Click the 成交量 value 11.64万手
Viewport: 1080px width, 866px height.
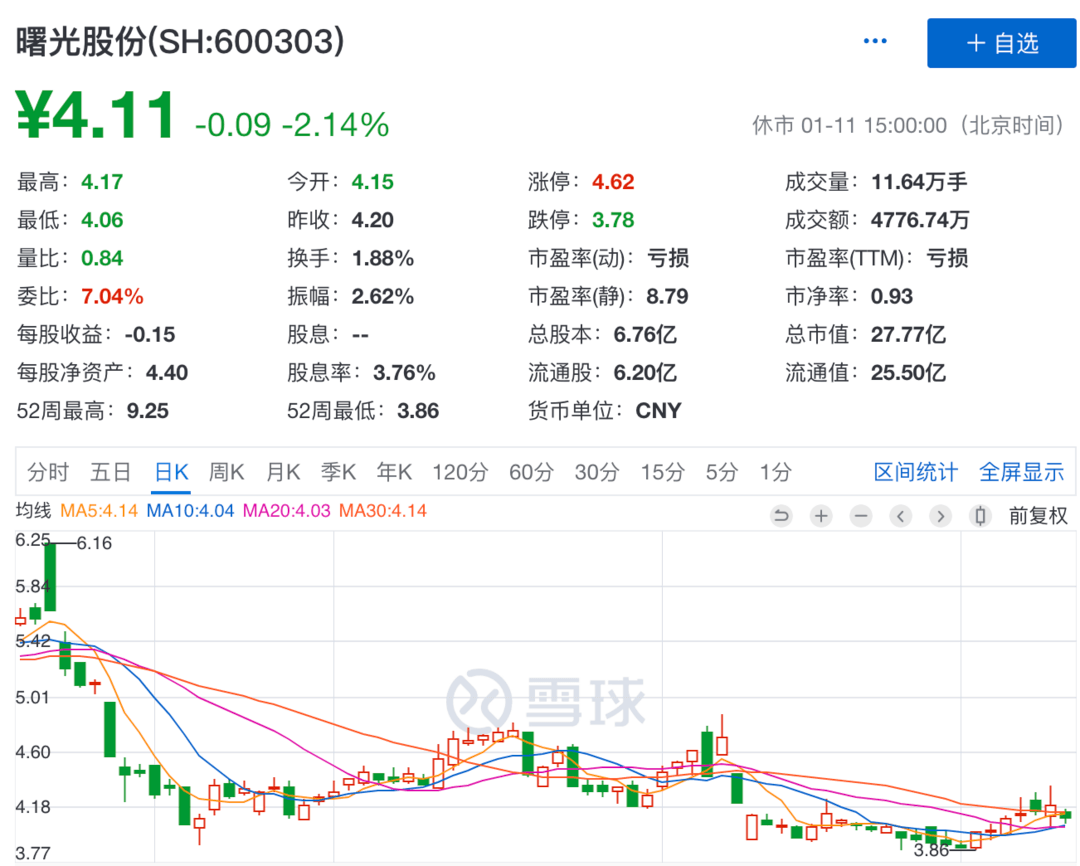pyautogui.click(x=920, y=182)
